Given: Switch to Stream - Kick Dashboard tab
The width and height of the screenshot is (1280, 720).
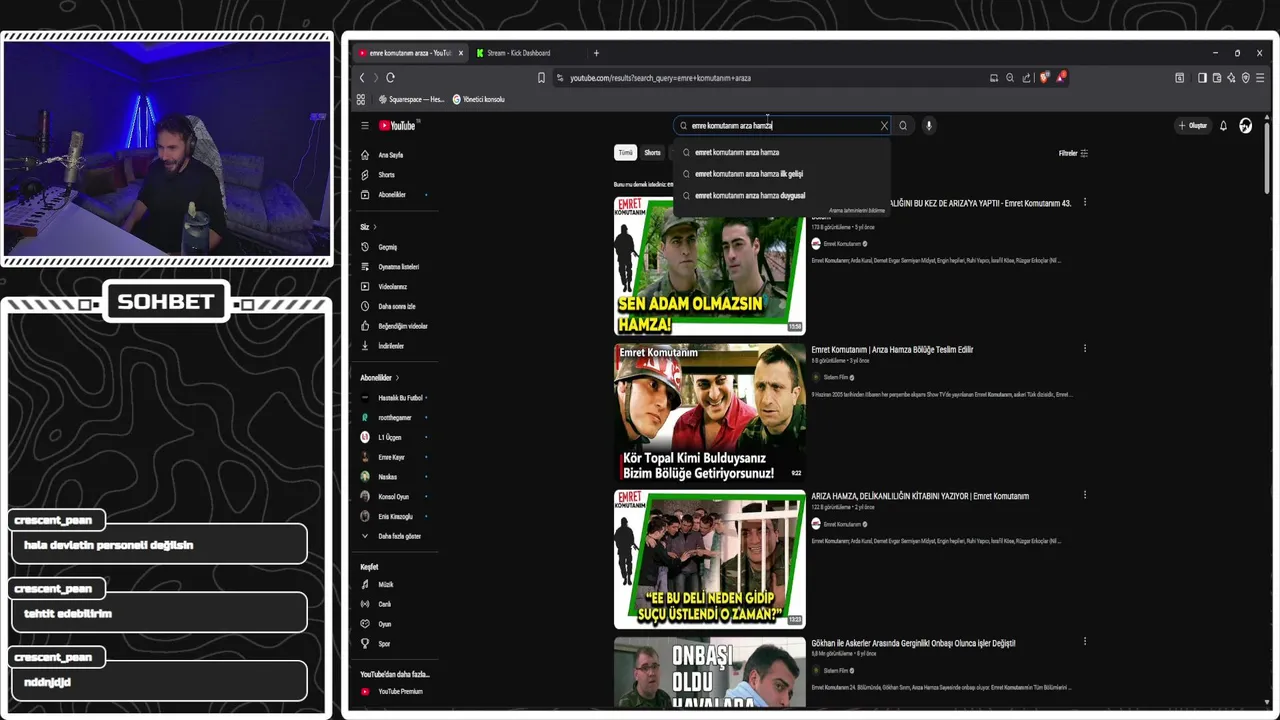Looking at the screenshot, I should (x=520, y=53).
